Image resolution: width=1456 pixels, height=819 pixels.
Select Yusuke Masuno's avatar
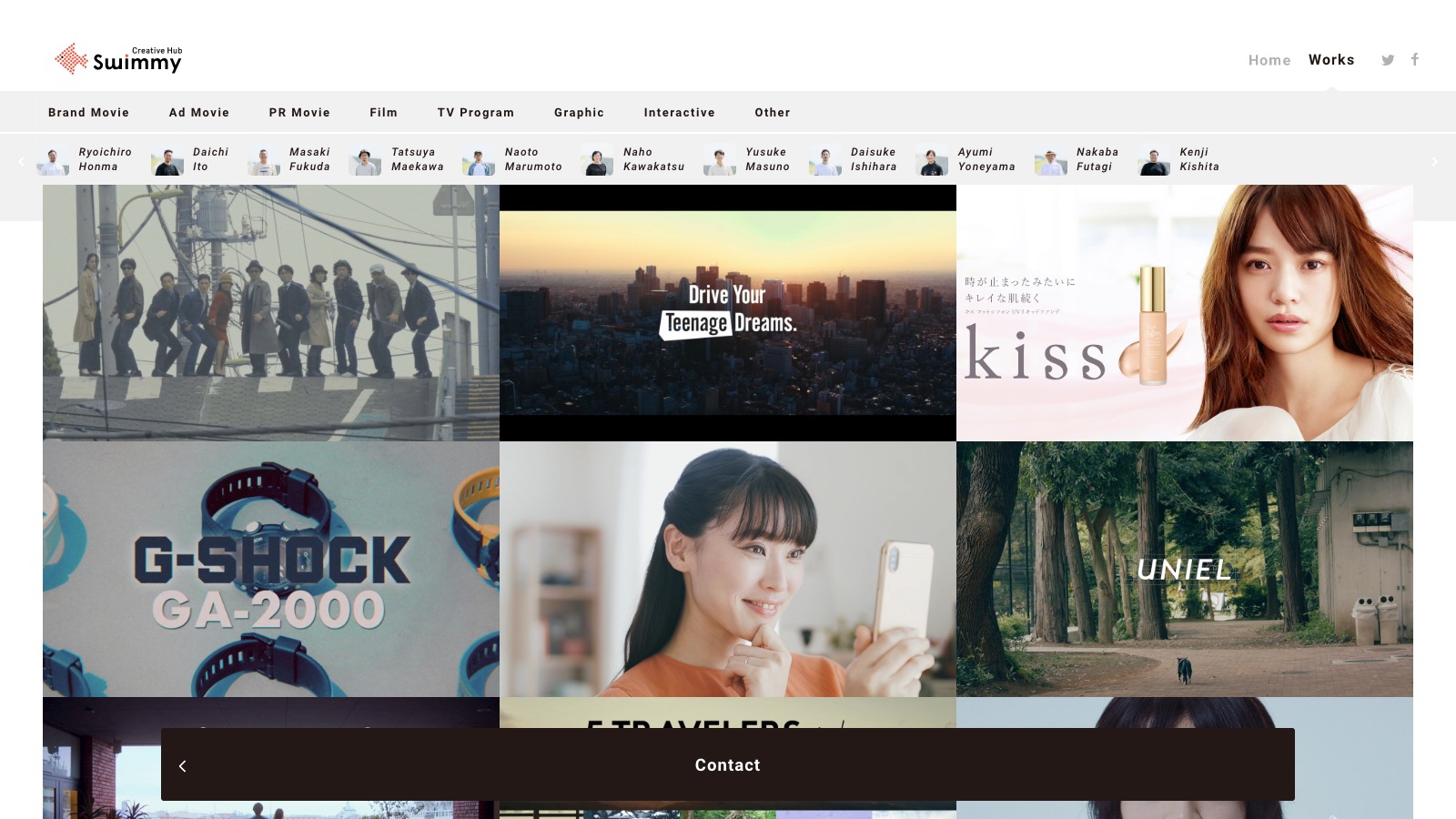click(x=719, y=161)
